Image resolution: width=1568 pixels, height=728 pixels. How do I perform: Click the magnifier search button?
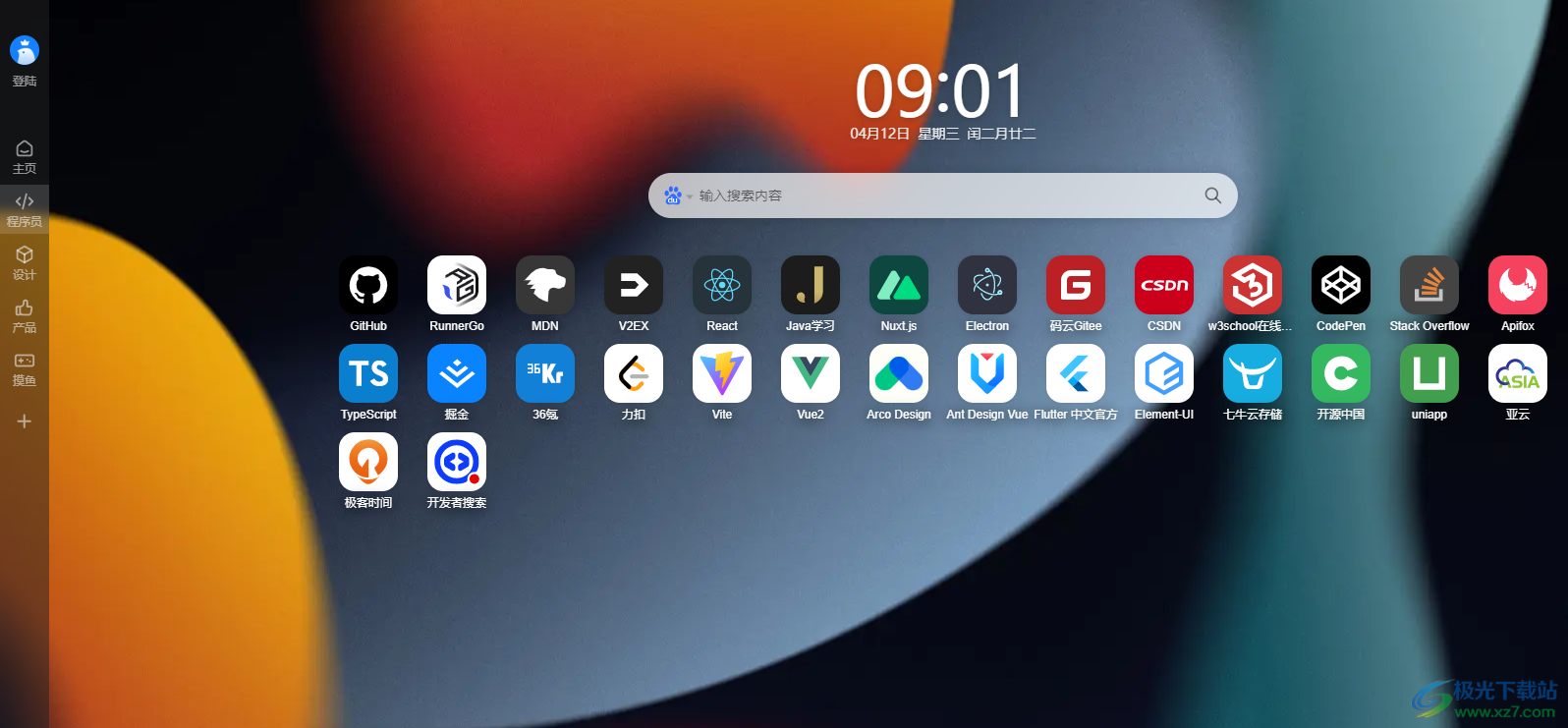coord(1213,196)
